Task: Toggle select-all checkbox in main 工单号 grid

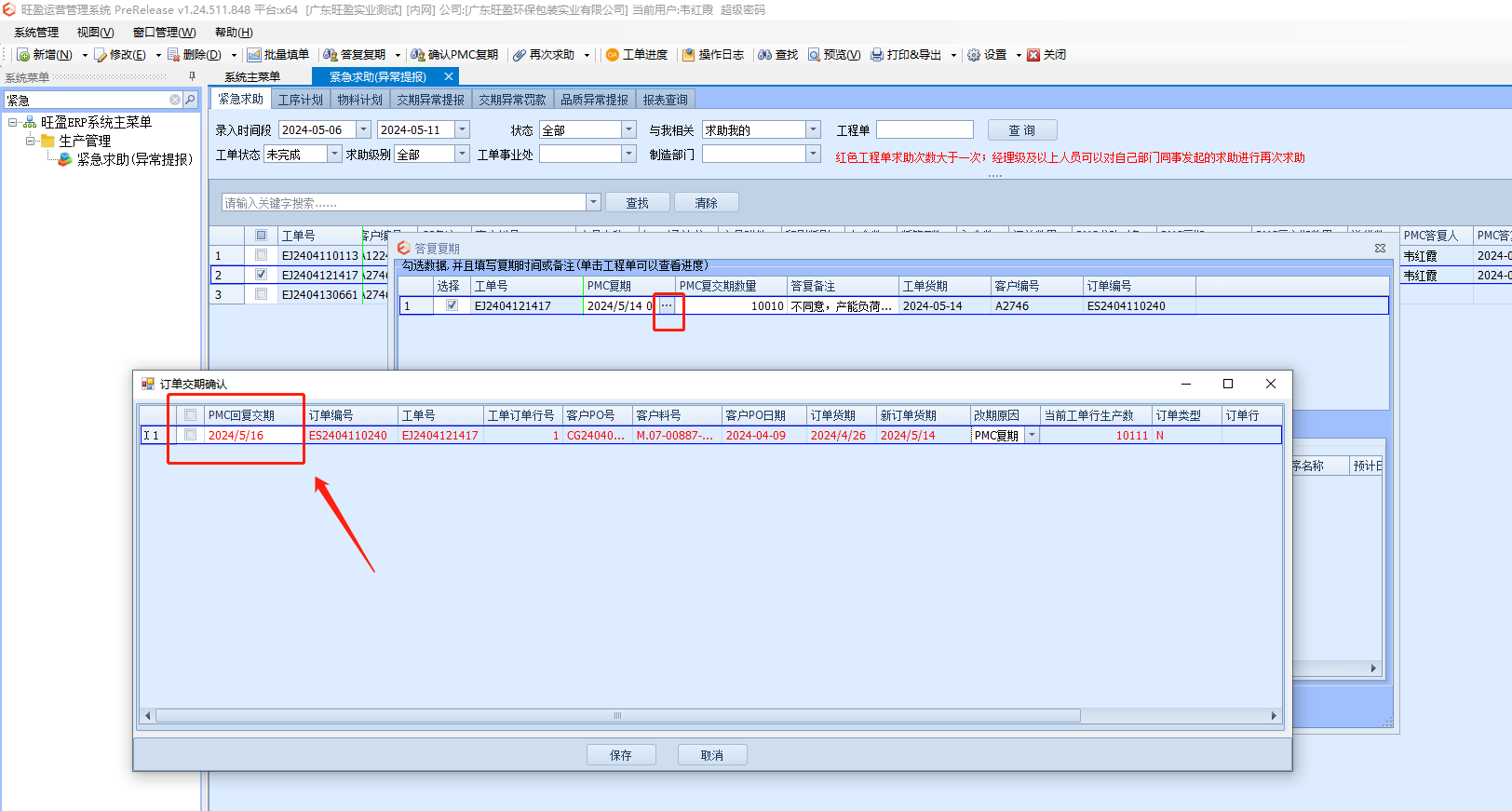Action: pos(261,236)
